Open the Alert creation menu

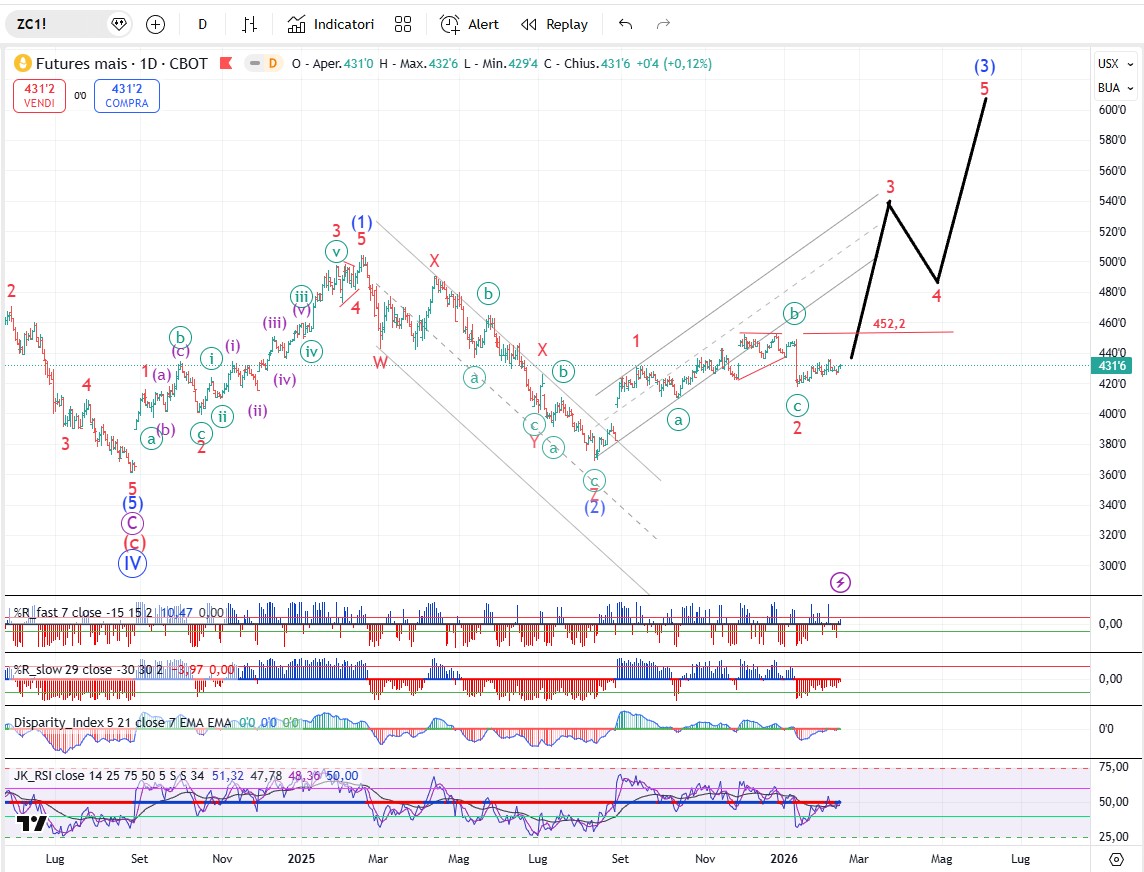[x=470, y=24]
